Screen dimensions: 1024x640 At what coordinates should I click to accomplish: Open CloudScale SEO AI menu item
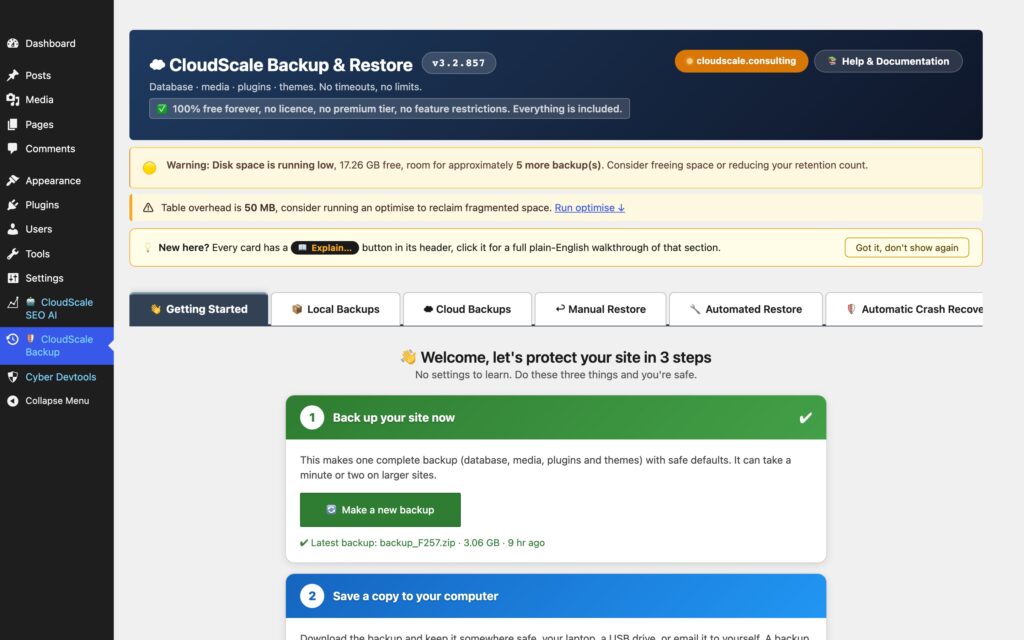57,308
